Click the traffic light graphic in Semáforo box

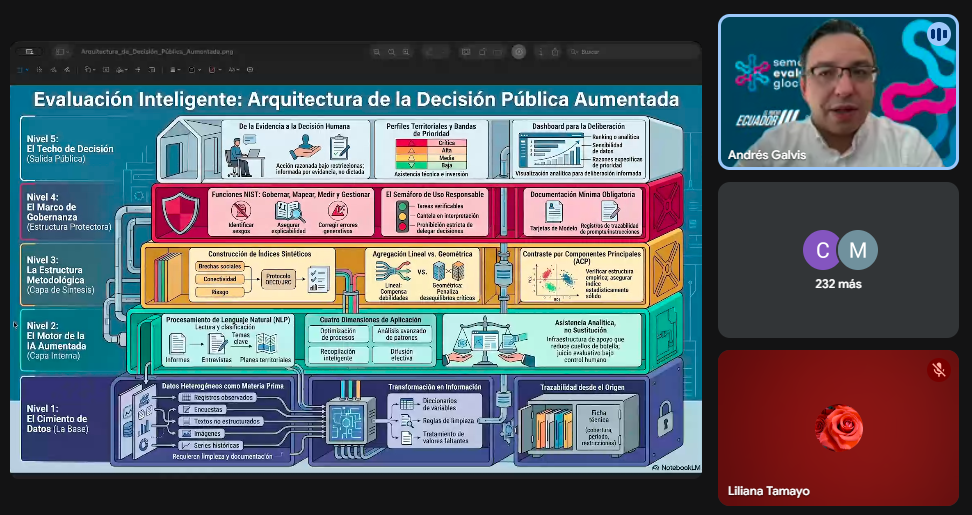pos(403,216)
